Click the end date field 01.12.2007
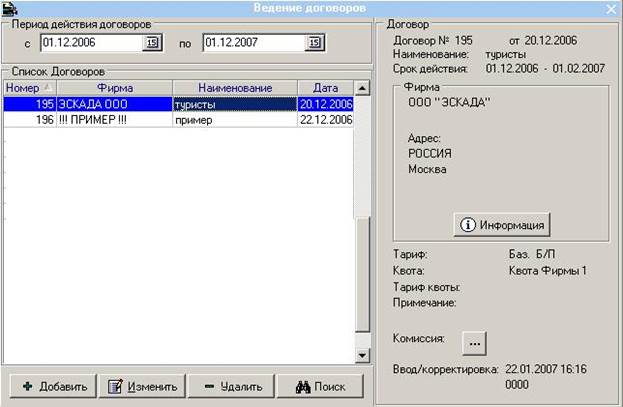This screenshot has height=407, width=623. pyautogui.click(x=252, y=42)
